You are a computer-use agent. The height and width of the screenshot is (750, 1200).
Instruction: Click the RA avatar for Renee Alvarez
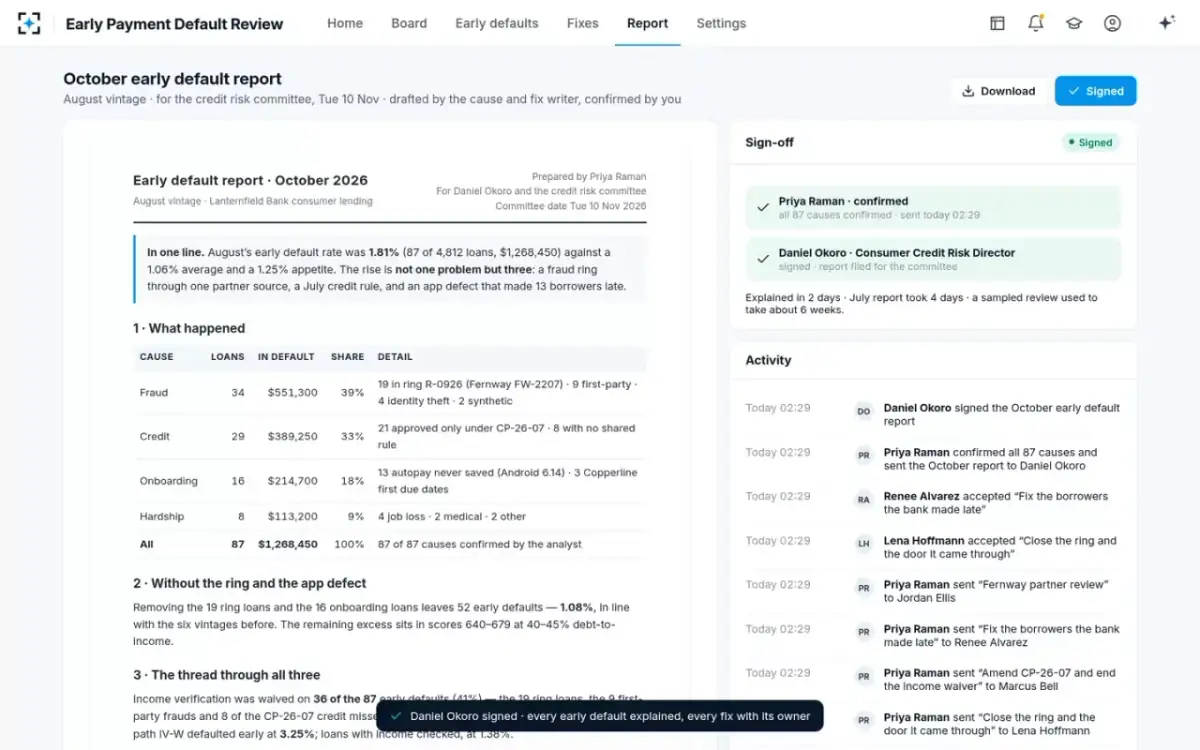pyautogui.click(x=863, y=498)
